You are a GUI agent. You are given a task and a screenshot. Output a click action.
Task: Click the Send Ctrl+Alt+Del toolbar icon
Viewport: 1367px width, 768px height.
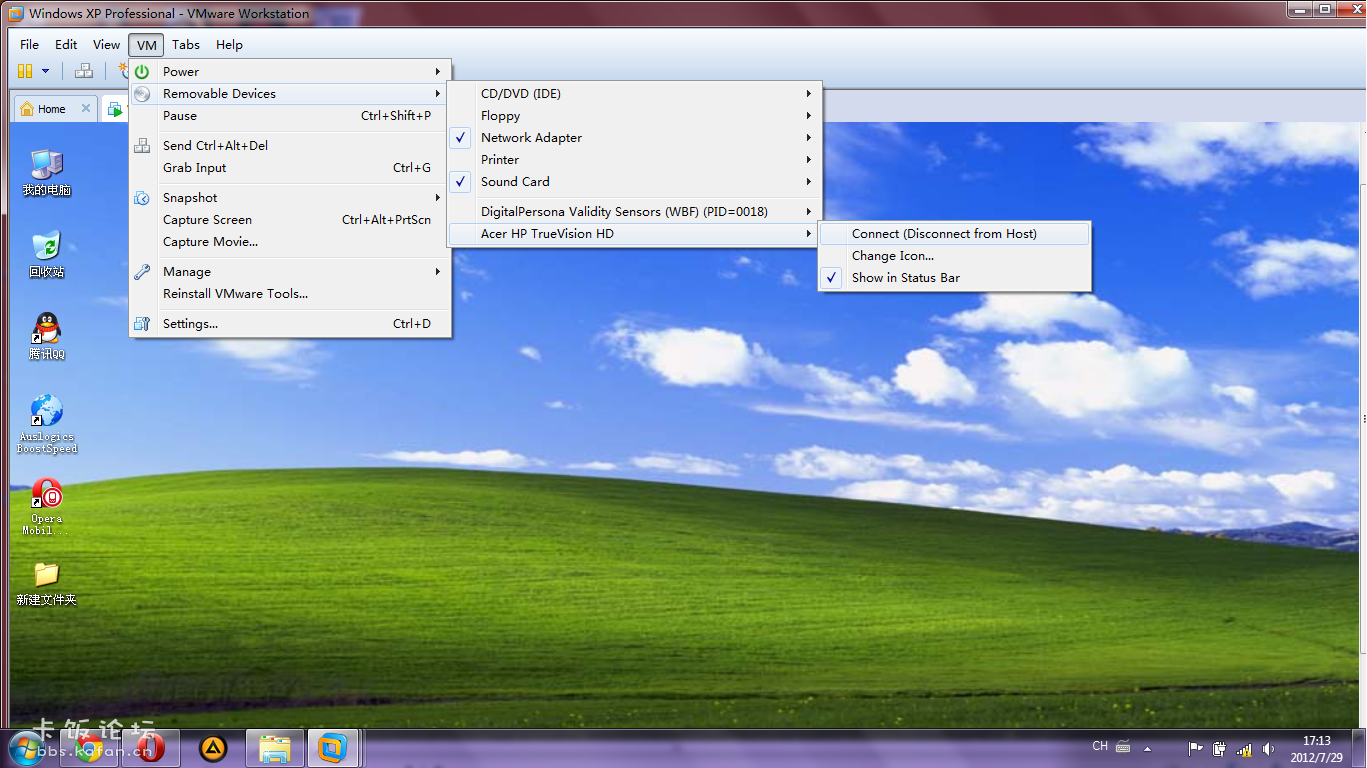click(x=84, y=71)
